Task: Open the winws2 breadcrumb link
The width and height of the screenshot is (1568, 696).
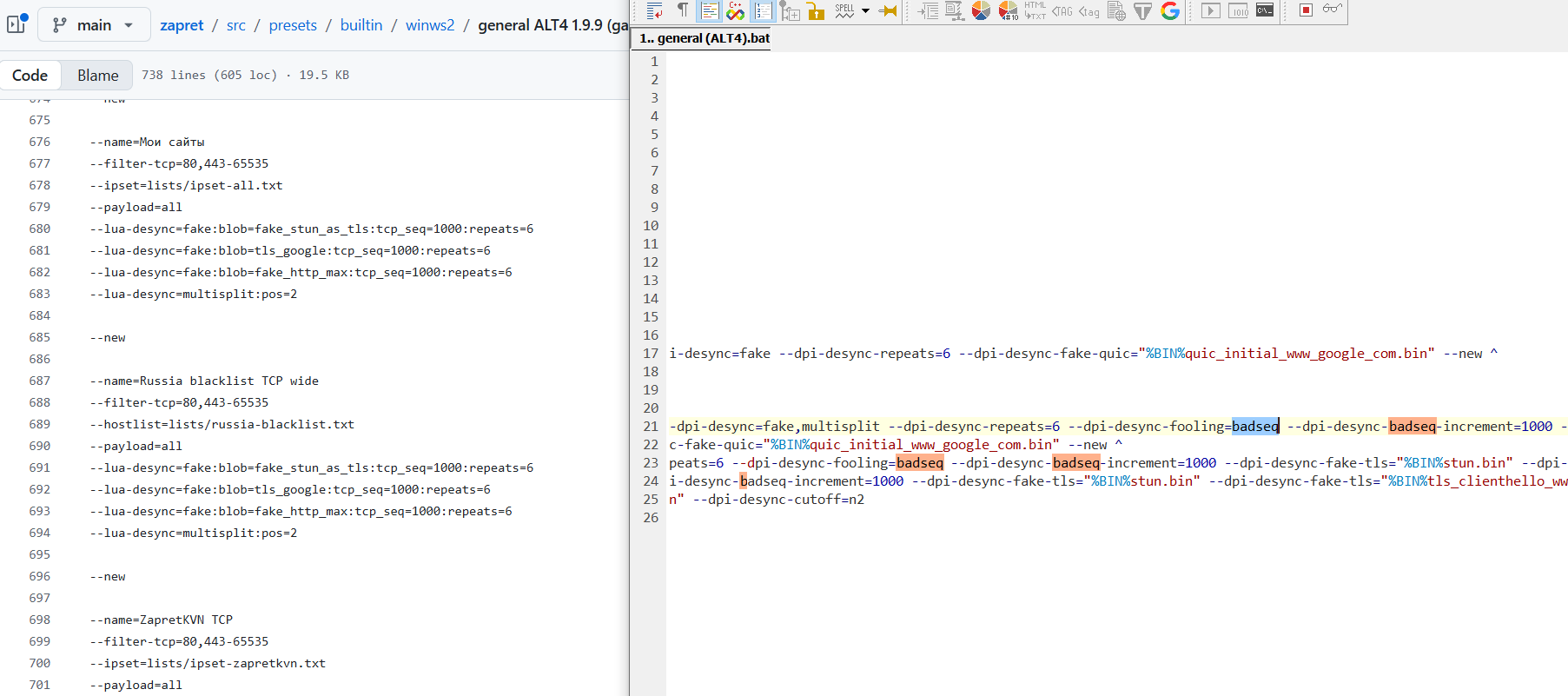Action: point(430,25)
